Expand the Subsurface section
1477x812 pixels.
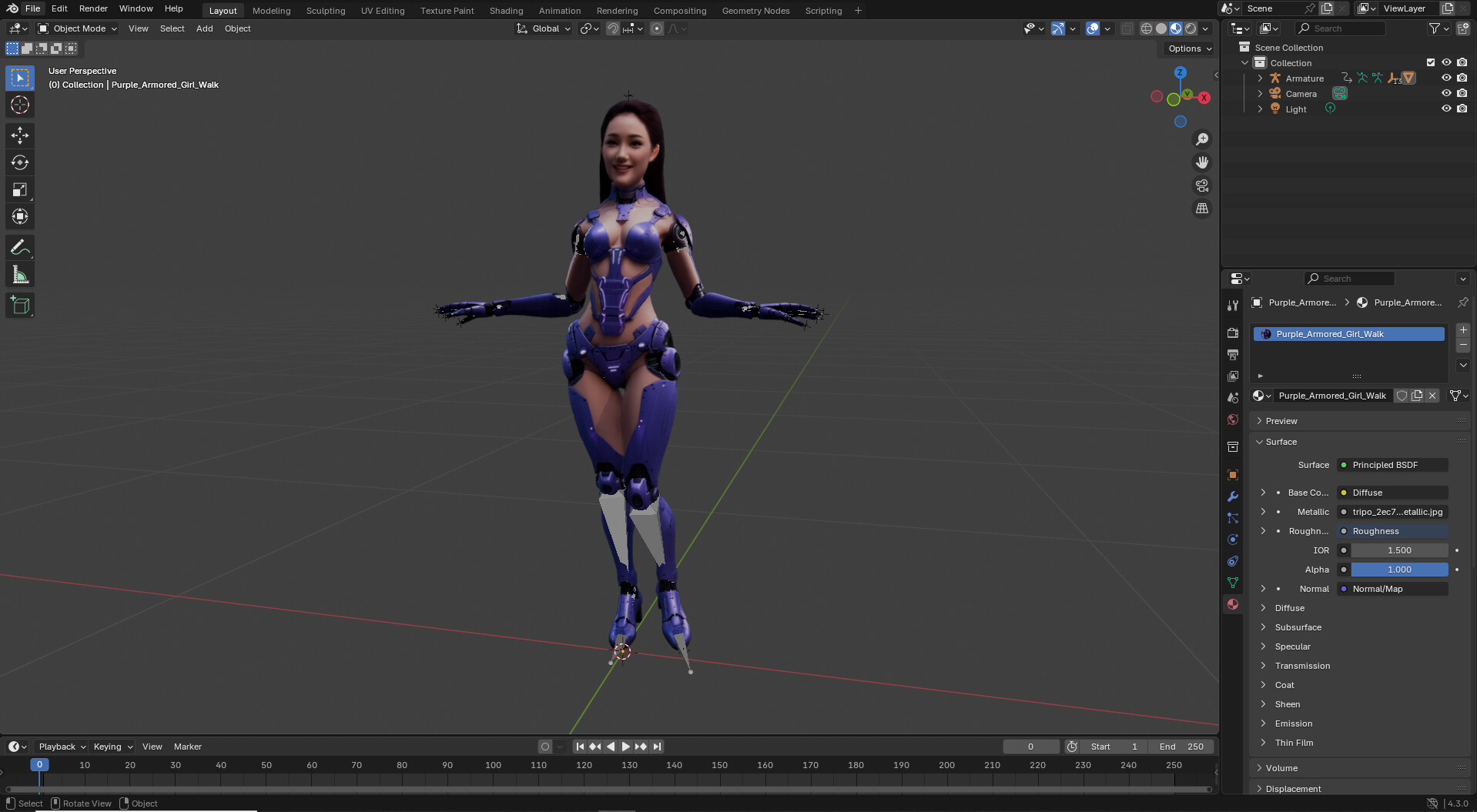1298,627
